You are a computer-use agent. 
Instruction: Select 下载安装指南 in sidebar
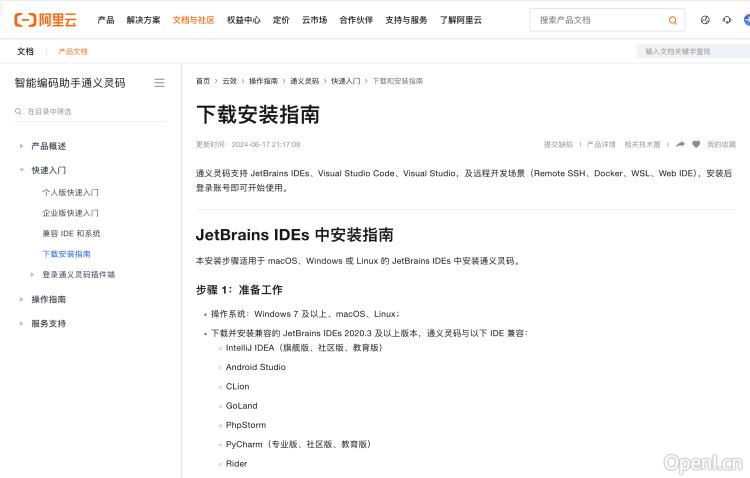point(66,254)
